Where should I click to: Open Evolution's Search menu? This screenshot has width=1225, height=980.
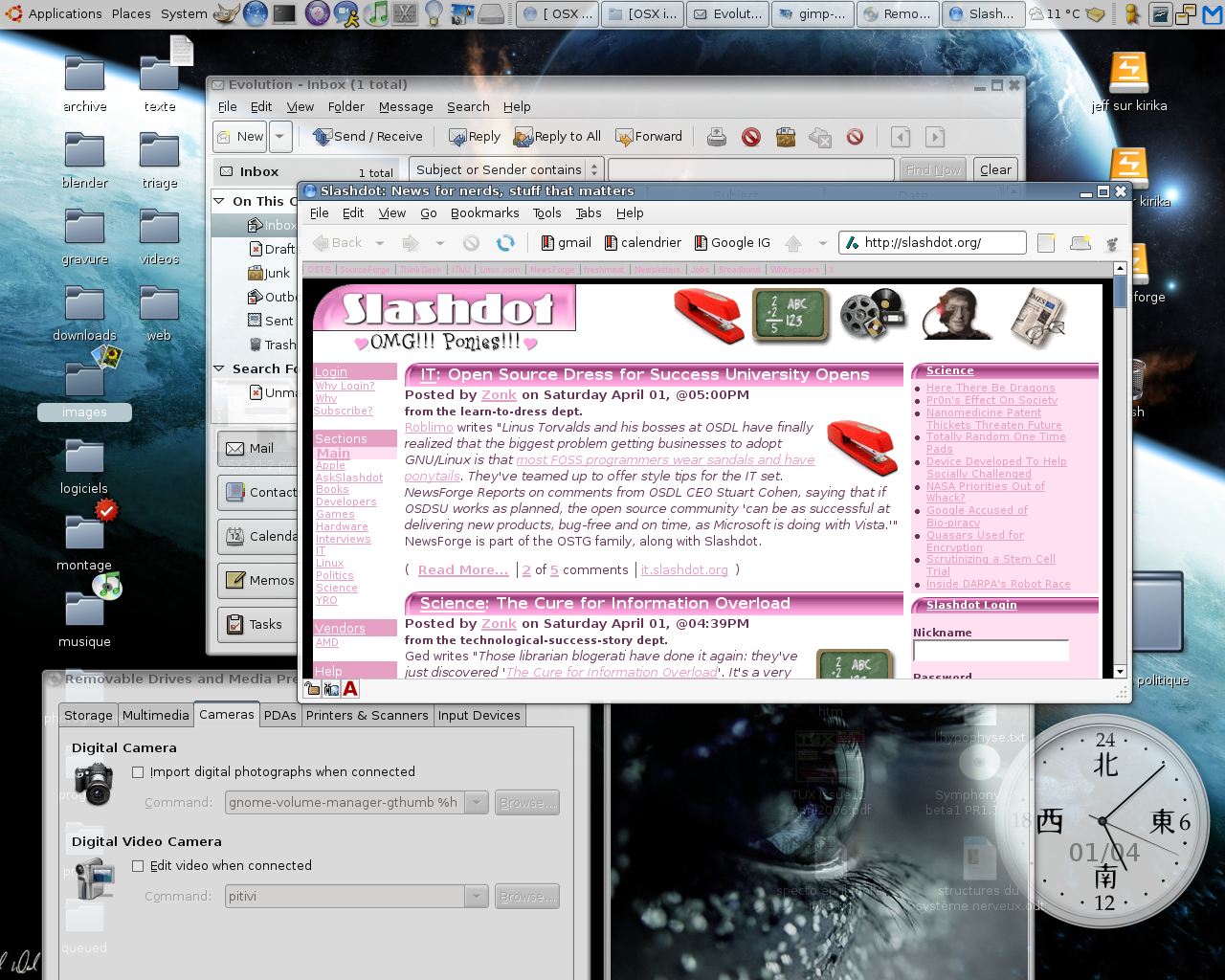468,106
